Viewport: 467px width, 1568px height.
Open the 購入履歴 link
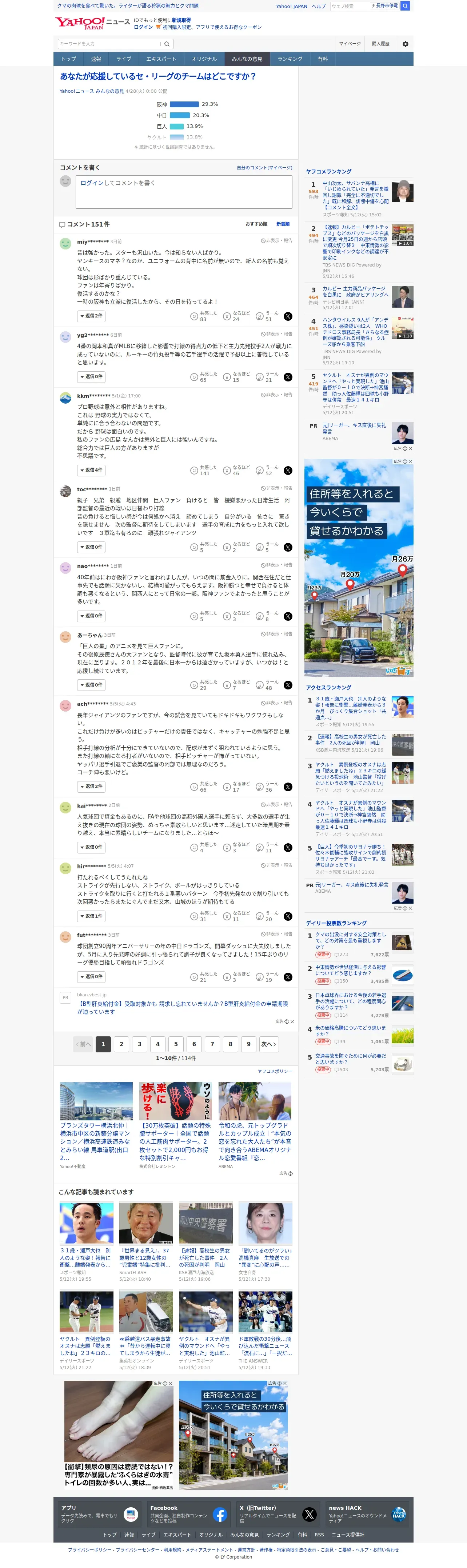(x=380, y=44)
